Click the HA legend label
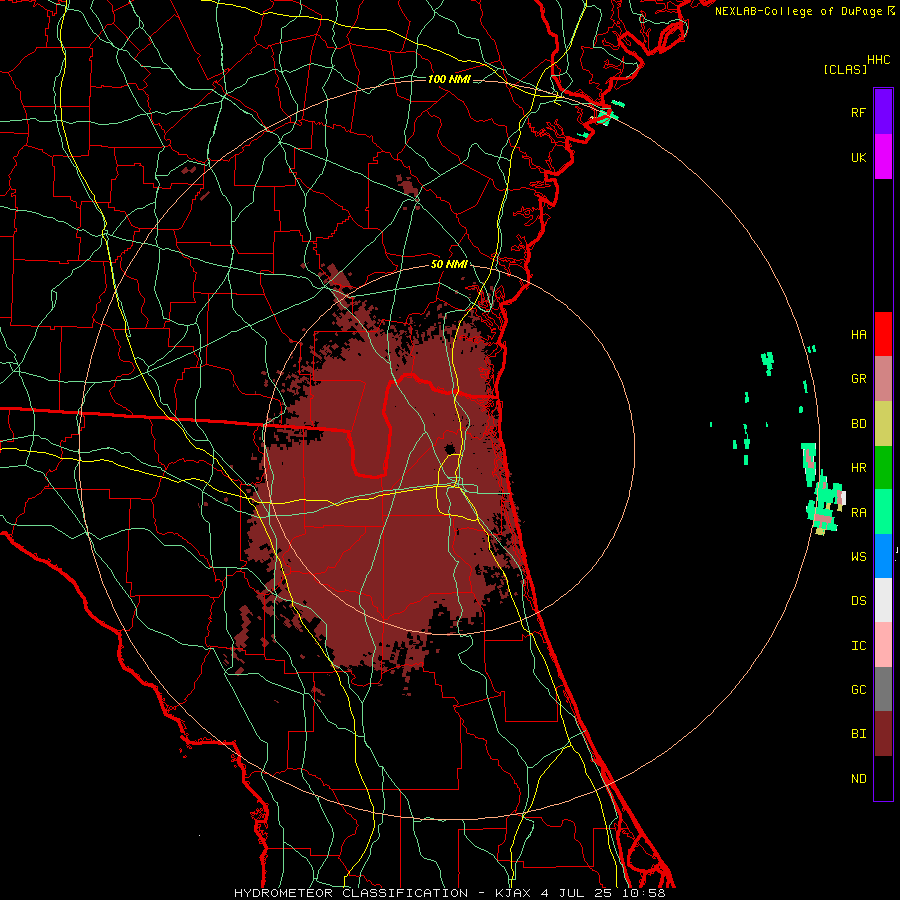 [858, 334]
